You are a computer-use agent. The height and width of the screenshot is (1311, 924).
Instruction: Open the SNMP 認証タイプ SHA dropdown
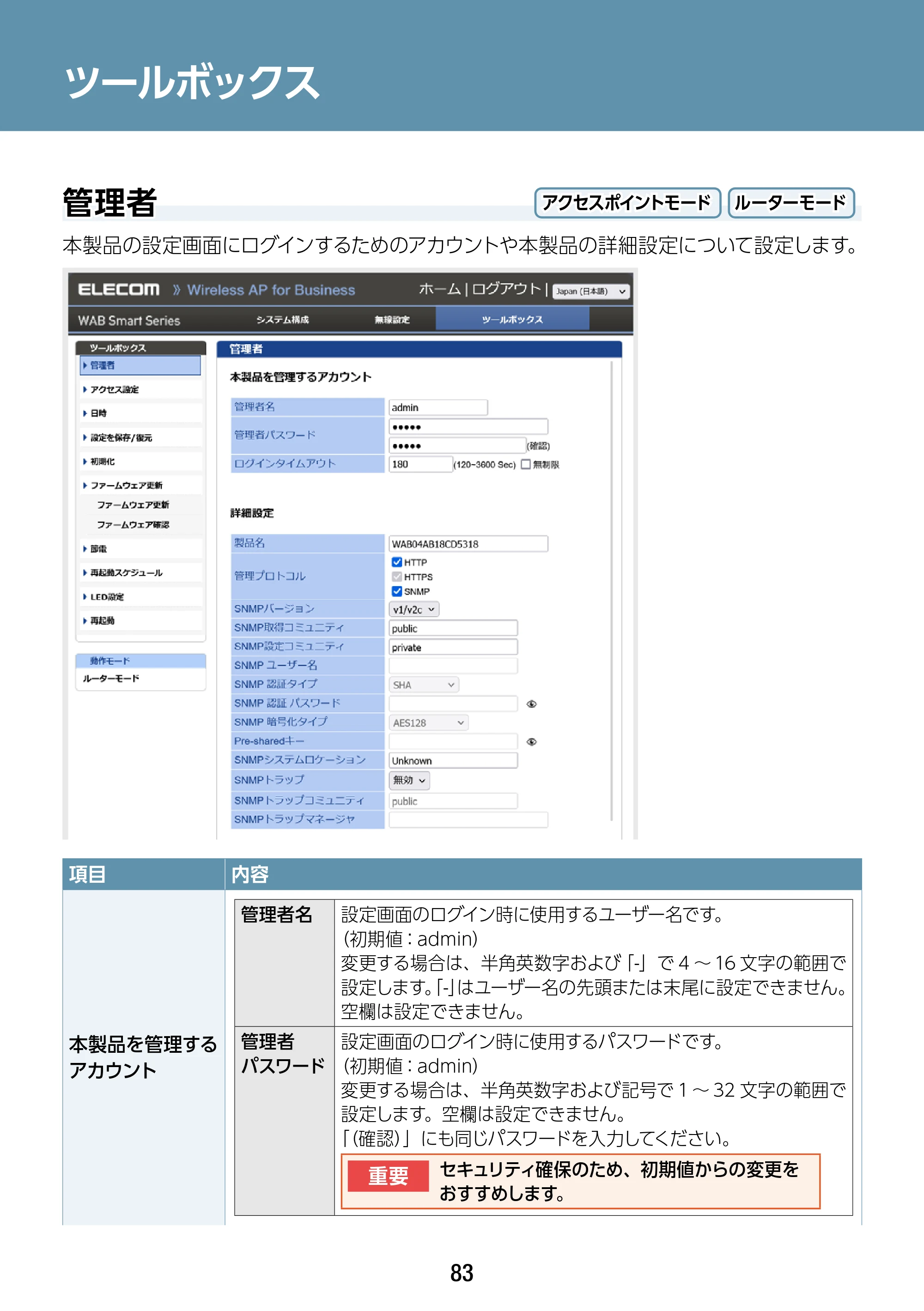[424, 685]
